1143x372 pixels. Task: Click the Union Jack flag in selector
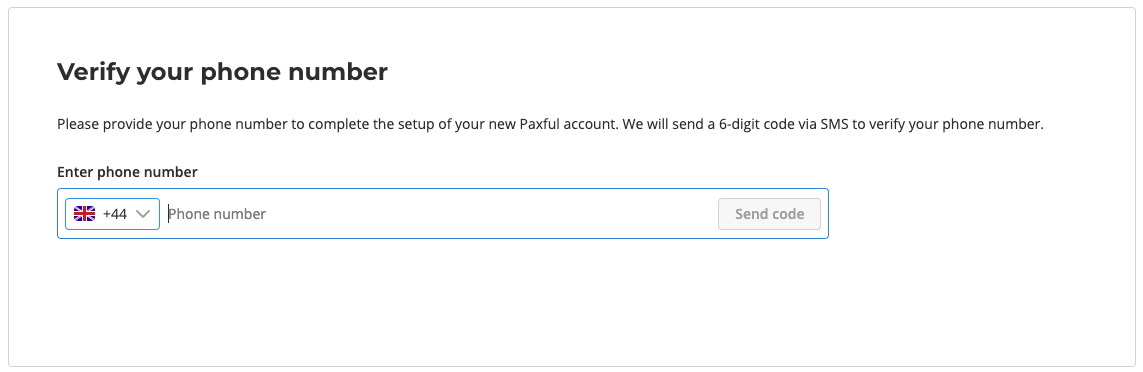(85, 214)
